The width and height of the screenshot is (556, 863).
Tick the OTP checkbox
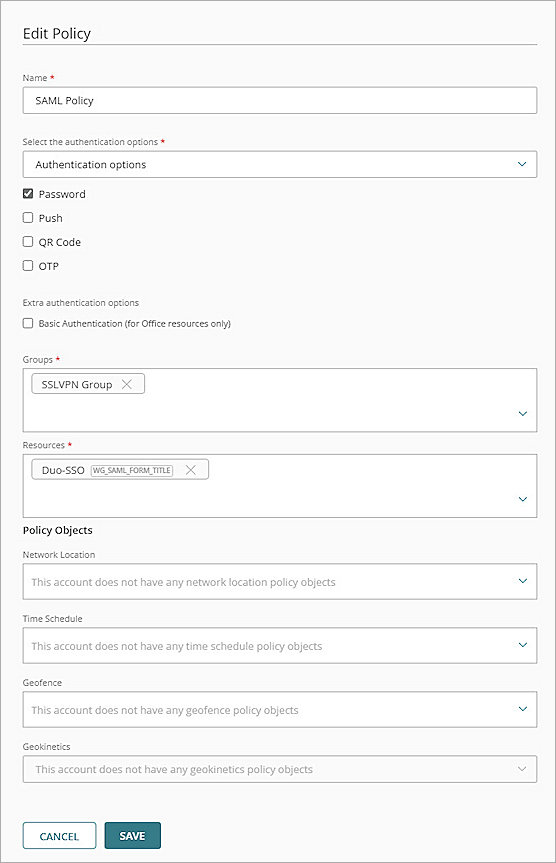click(28, 265)
